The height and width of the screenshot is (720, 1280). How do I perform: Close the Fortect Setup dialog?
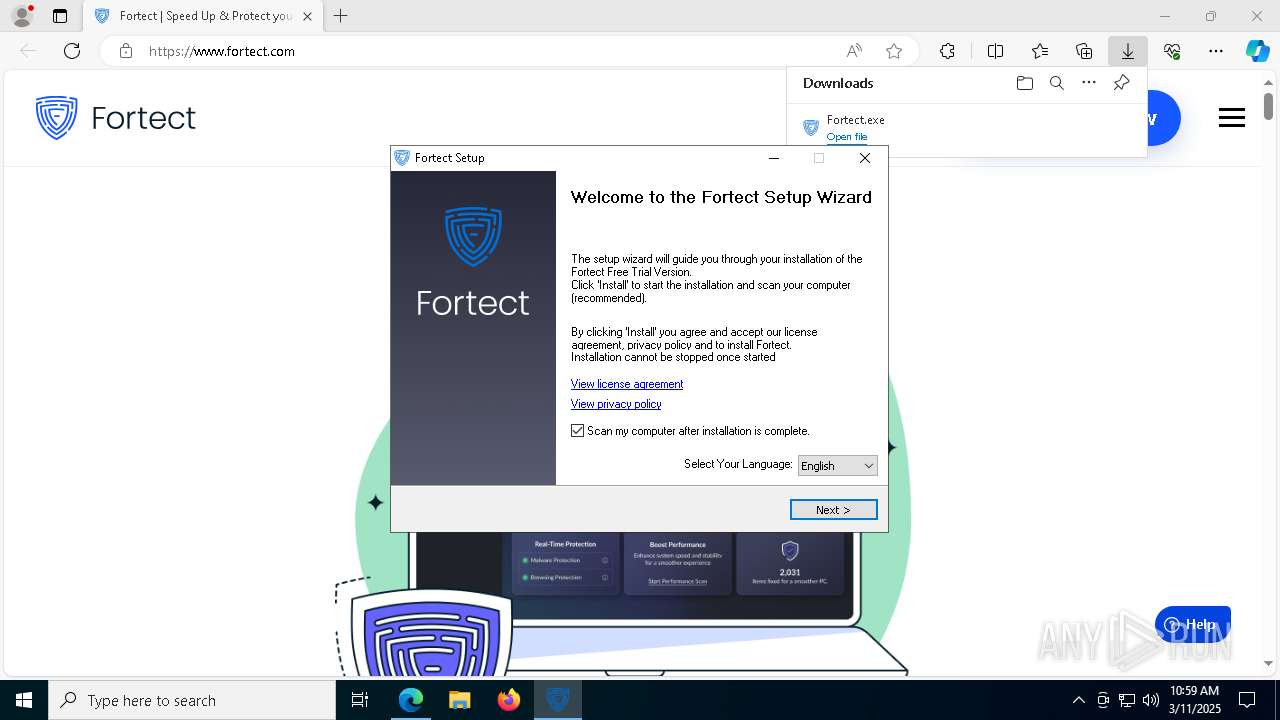(865, 158)
